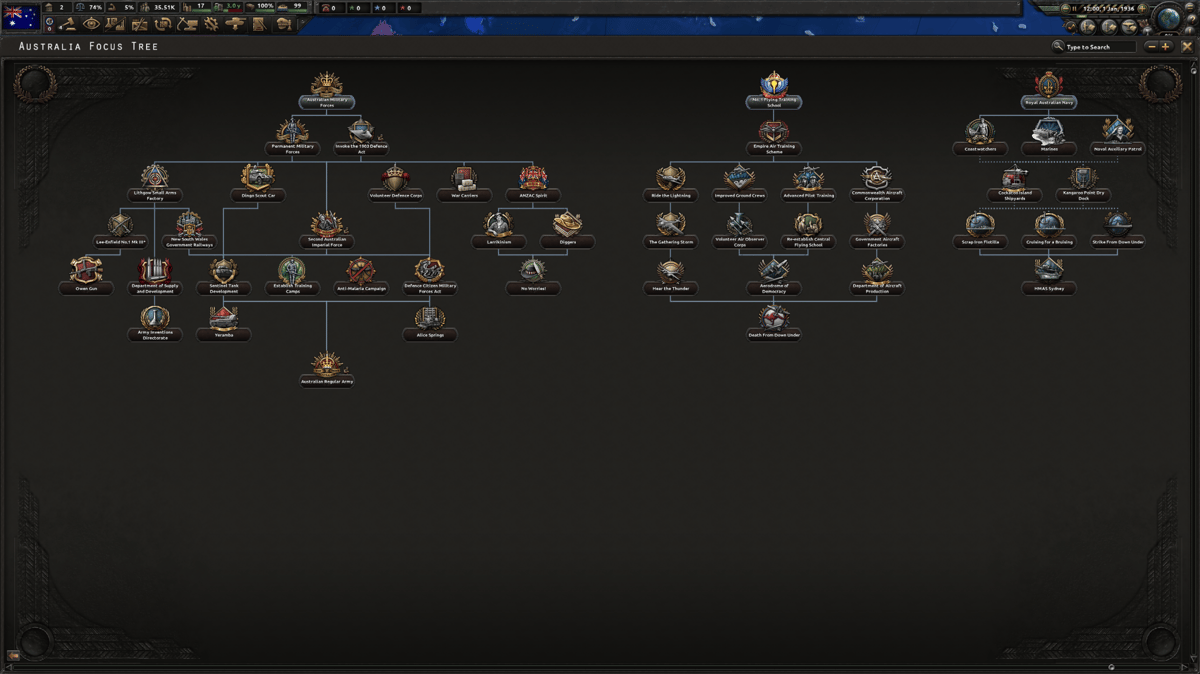Pick the Larrikinism focus
This screenshot has height=674, width=1200.
click(499, 229)
